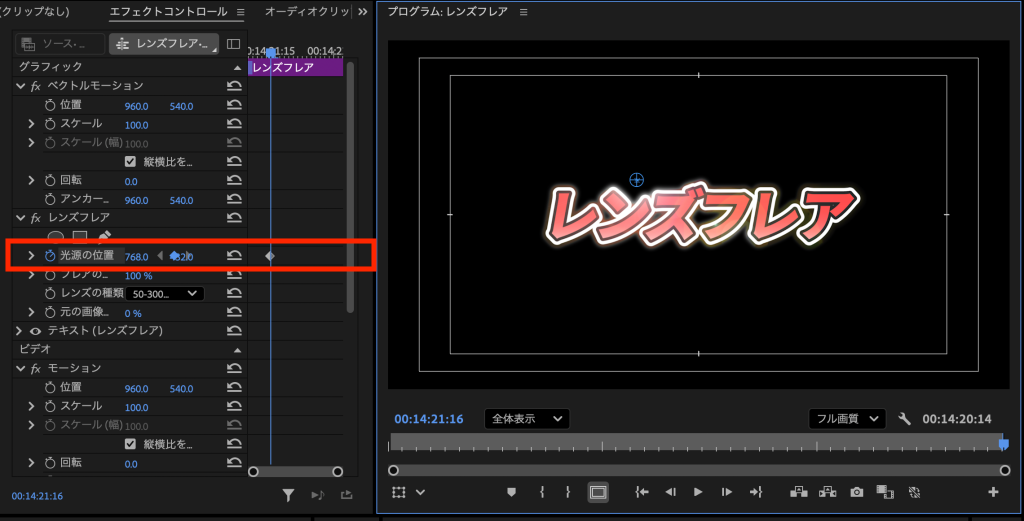Open the フル画質 playback resolution dropdown
Viewport: 1024px width, 521px height.
(847, 419)
